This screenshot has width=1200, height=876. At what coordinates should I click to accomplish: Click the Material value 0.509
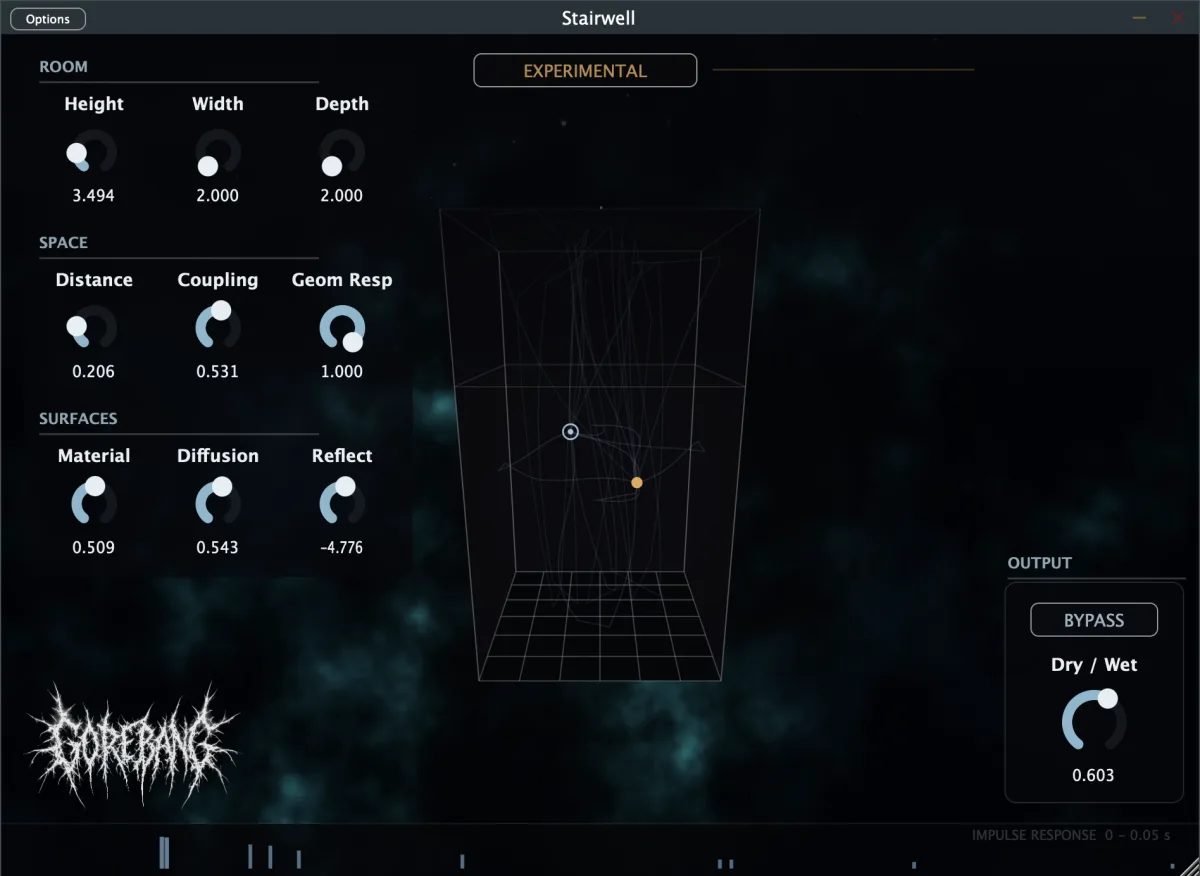(x=94, y=548)
